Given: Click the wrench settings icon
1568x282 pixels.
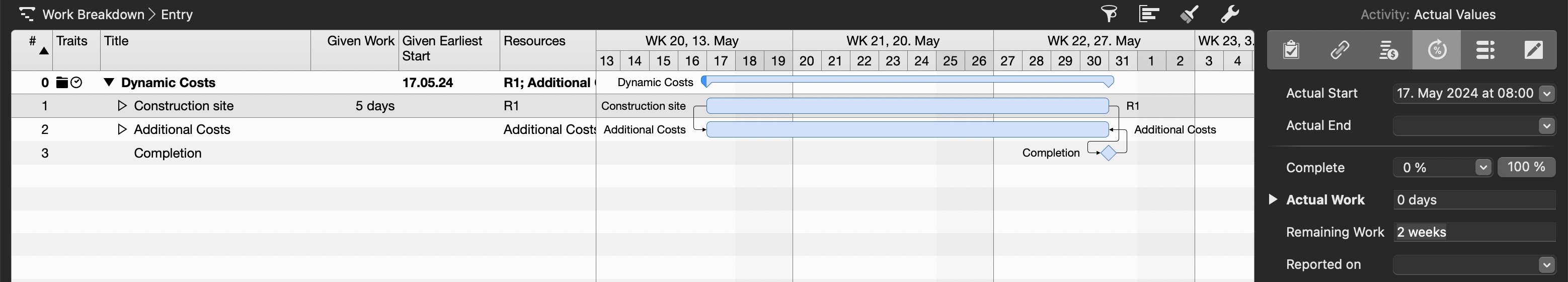Looking at the screenshot, I should point(1229,14).
